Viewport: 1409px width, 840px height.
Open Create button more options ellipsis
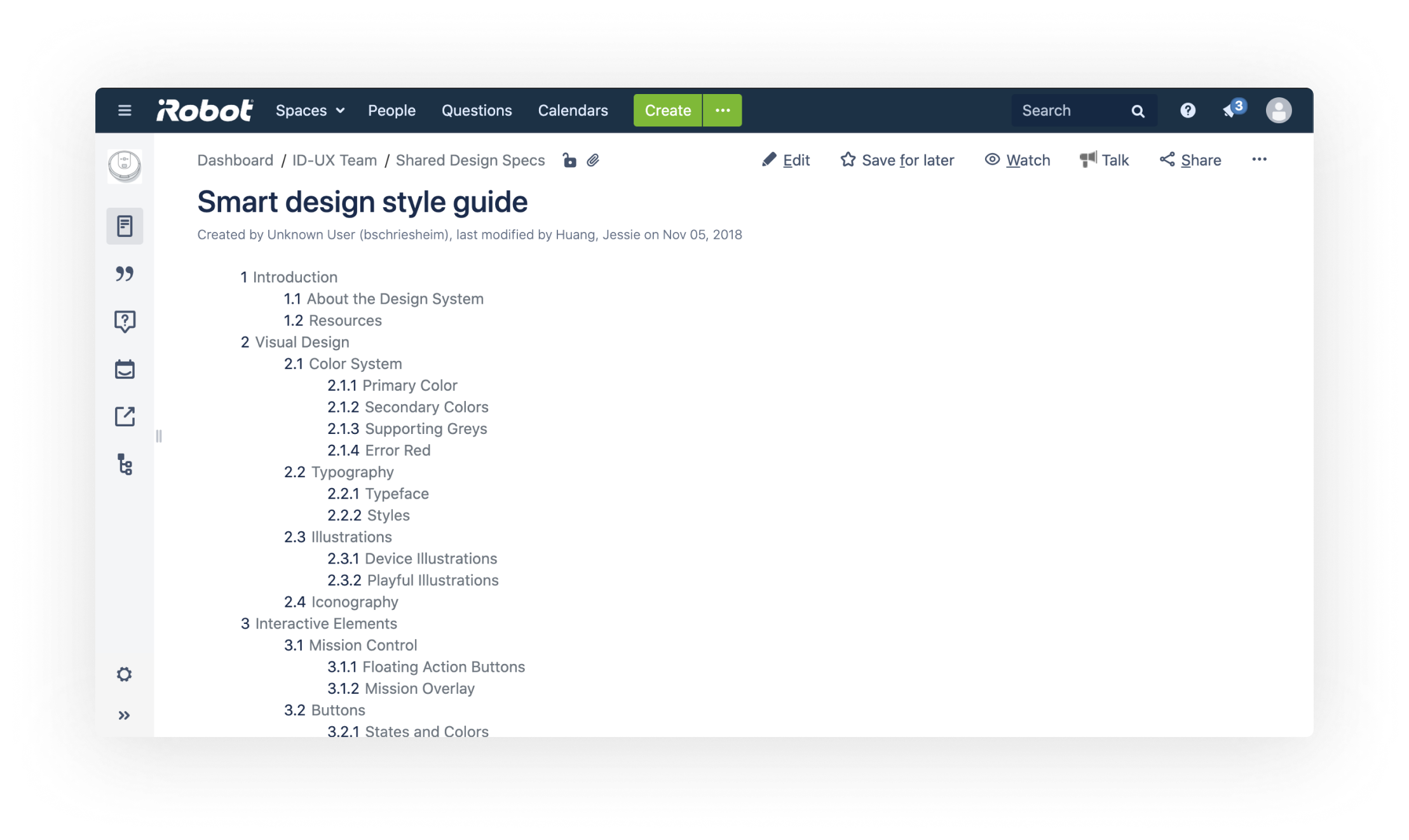click(723, 111)
